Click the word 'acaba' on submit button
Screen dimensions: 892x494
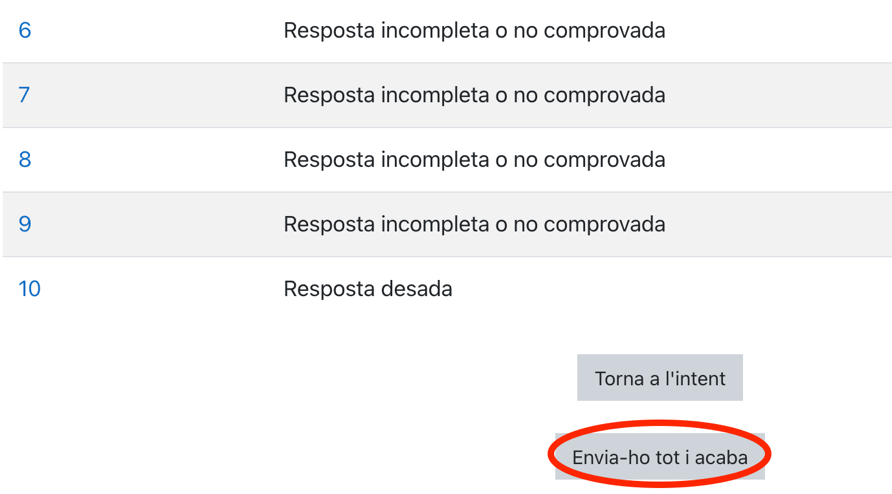pyautogui.click(x=720, y=458)
